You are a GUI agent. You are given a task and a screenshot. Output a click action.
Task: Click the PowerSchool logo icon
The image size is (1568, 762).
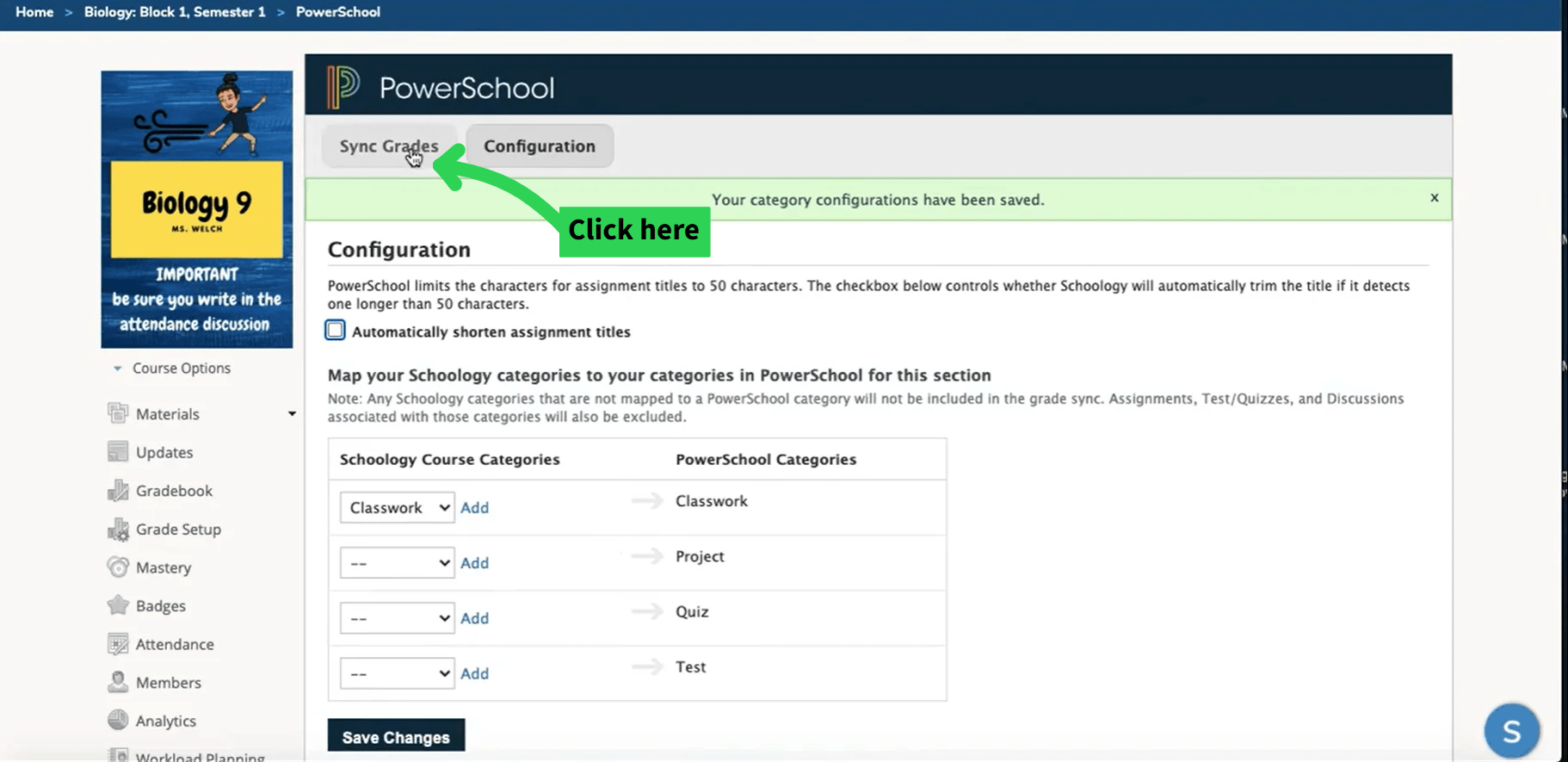click(x=343, y=87)
